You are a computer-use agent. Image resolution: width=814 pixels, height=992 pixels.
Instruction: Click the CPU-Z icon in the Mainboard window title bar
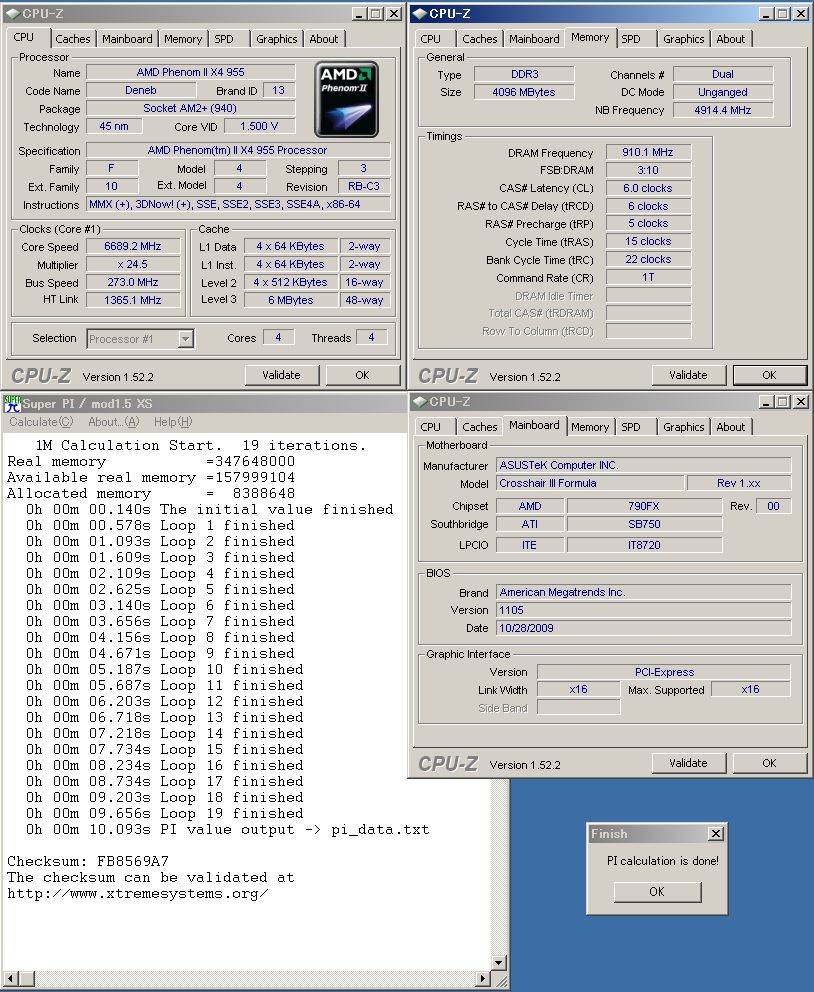(x=419, y=402)
